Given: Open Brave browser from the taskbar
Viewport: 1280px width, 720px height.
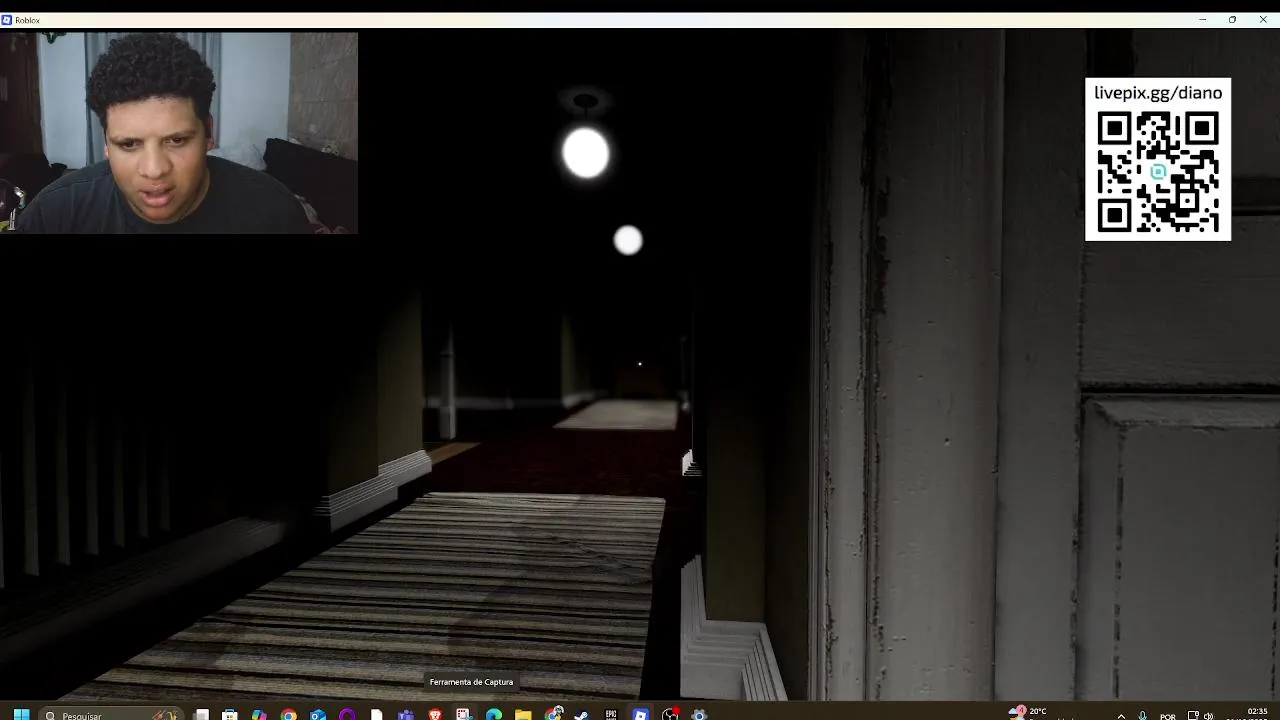Looking at the screenshot, I should [435, 714].
